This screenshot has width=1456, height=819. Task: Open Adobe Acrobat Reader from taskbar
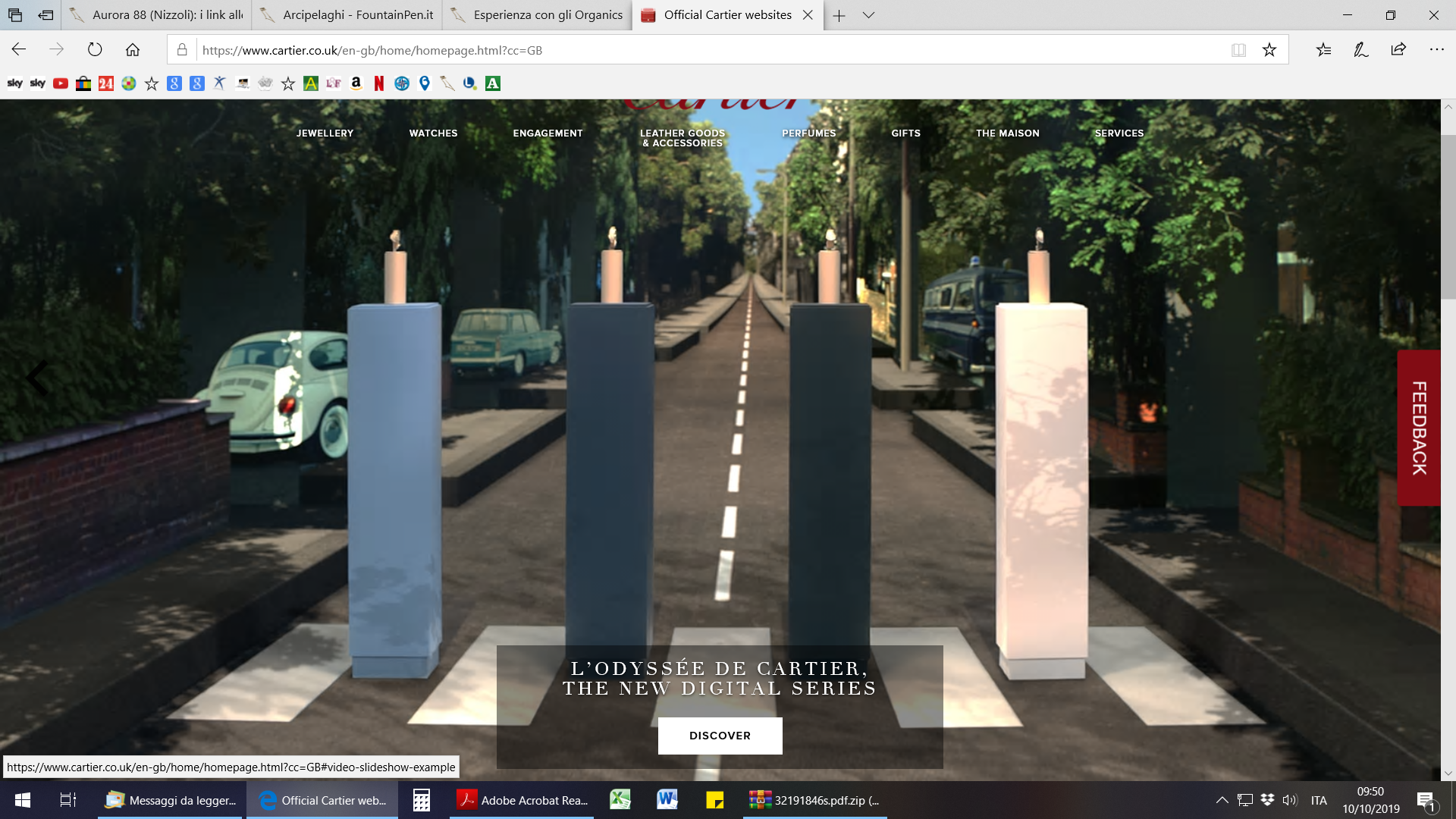522,800
